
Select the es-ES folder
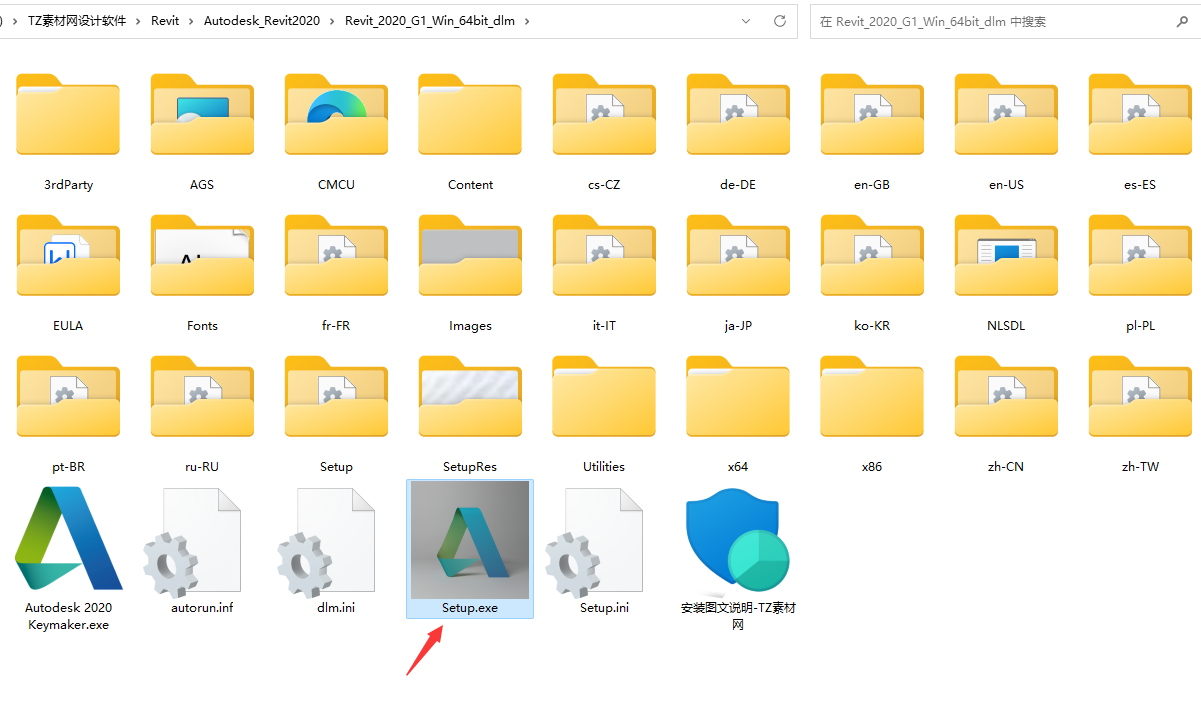(1140, 115)
